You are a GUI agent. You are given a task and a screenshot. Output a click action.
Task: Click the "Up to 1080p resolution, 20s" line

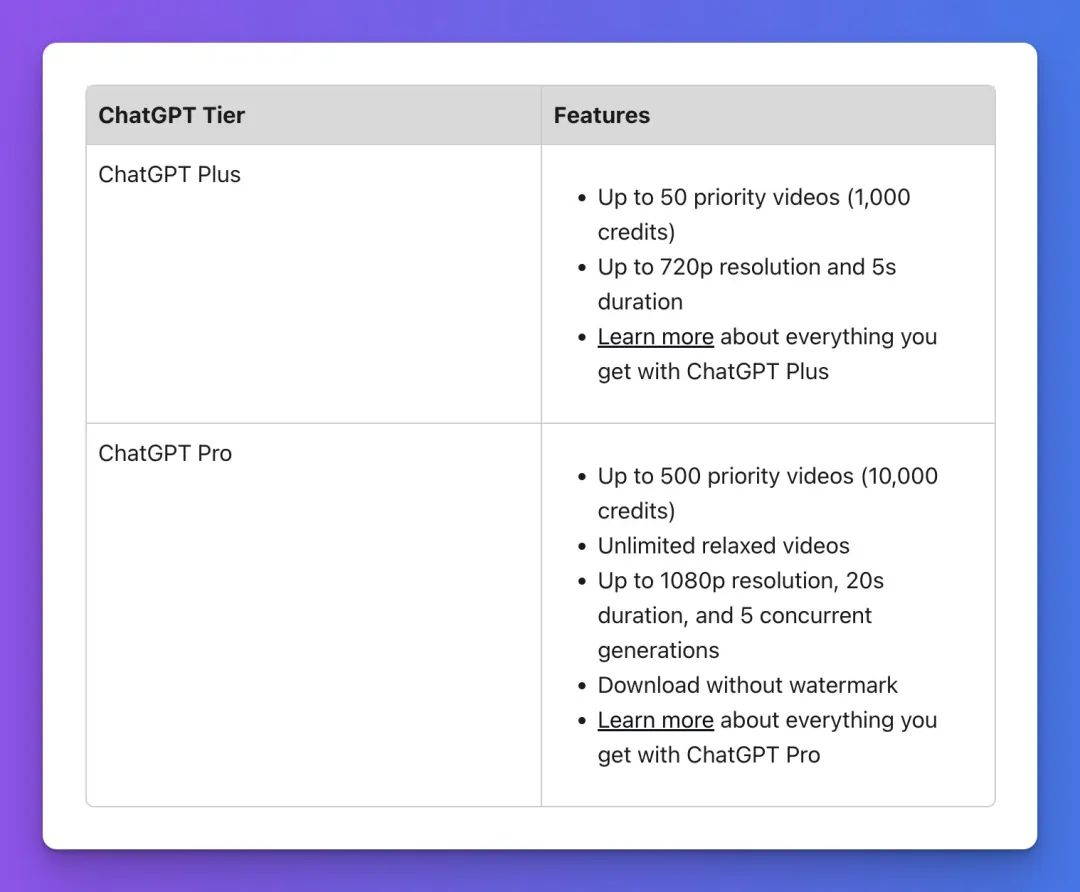[x=740, y=581]
